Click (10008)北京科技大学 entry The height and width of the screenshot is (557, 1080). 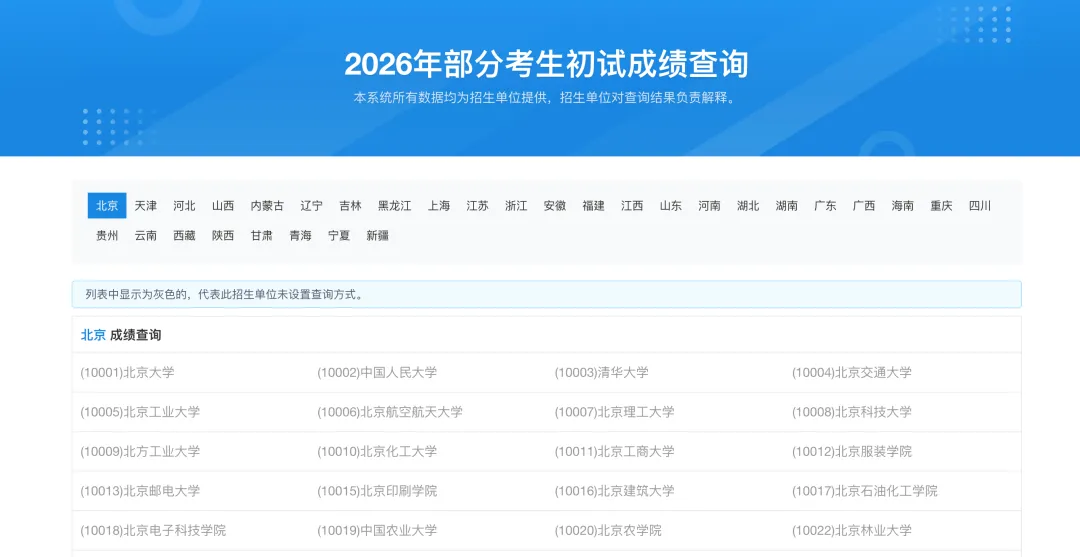coord(851,412)
